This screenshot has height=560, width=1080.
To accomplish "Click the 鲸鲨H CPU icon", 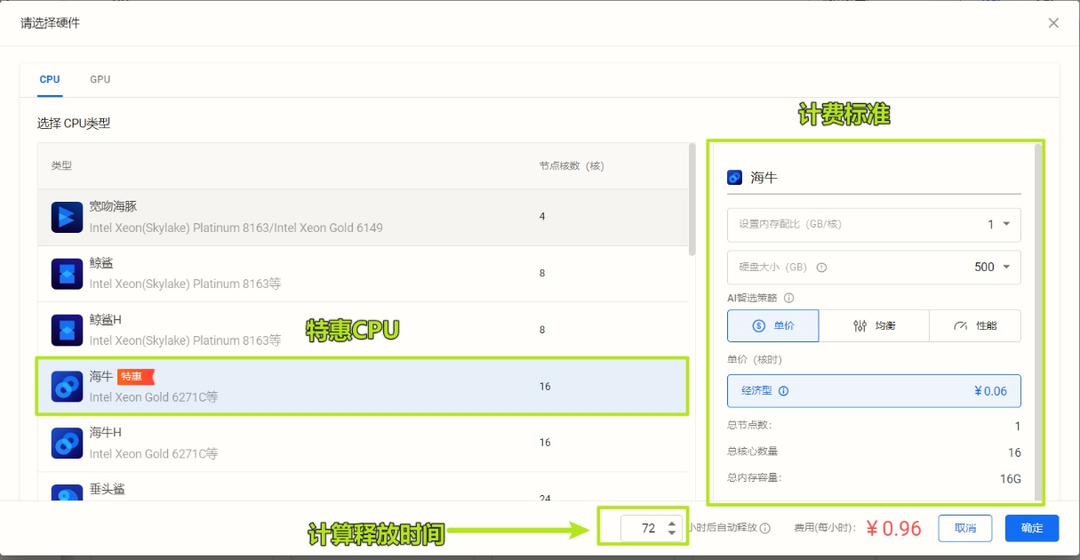I will 67,330.
